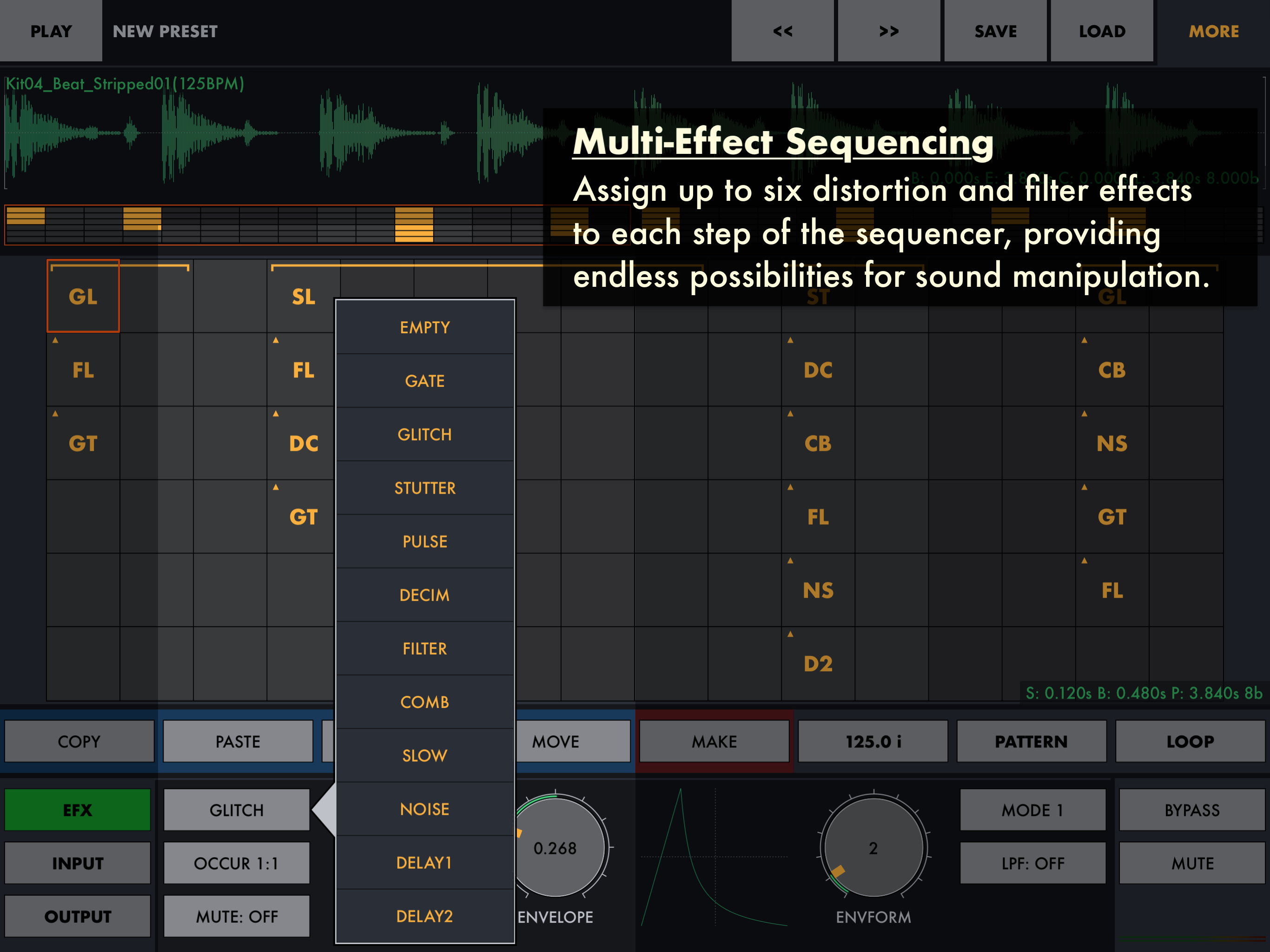1270x952 pixels.
Task: Load a preset
Action: coord(1102,31)
